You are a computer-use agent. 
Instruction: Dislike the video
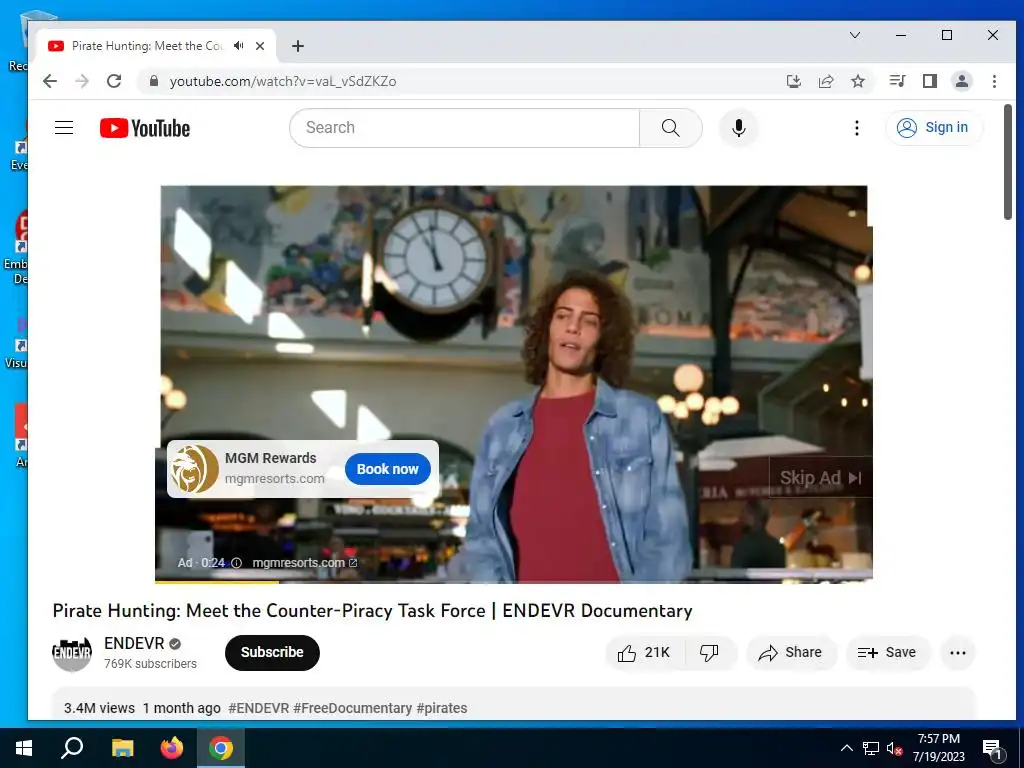click(709, 652)
